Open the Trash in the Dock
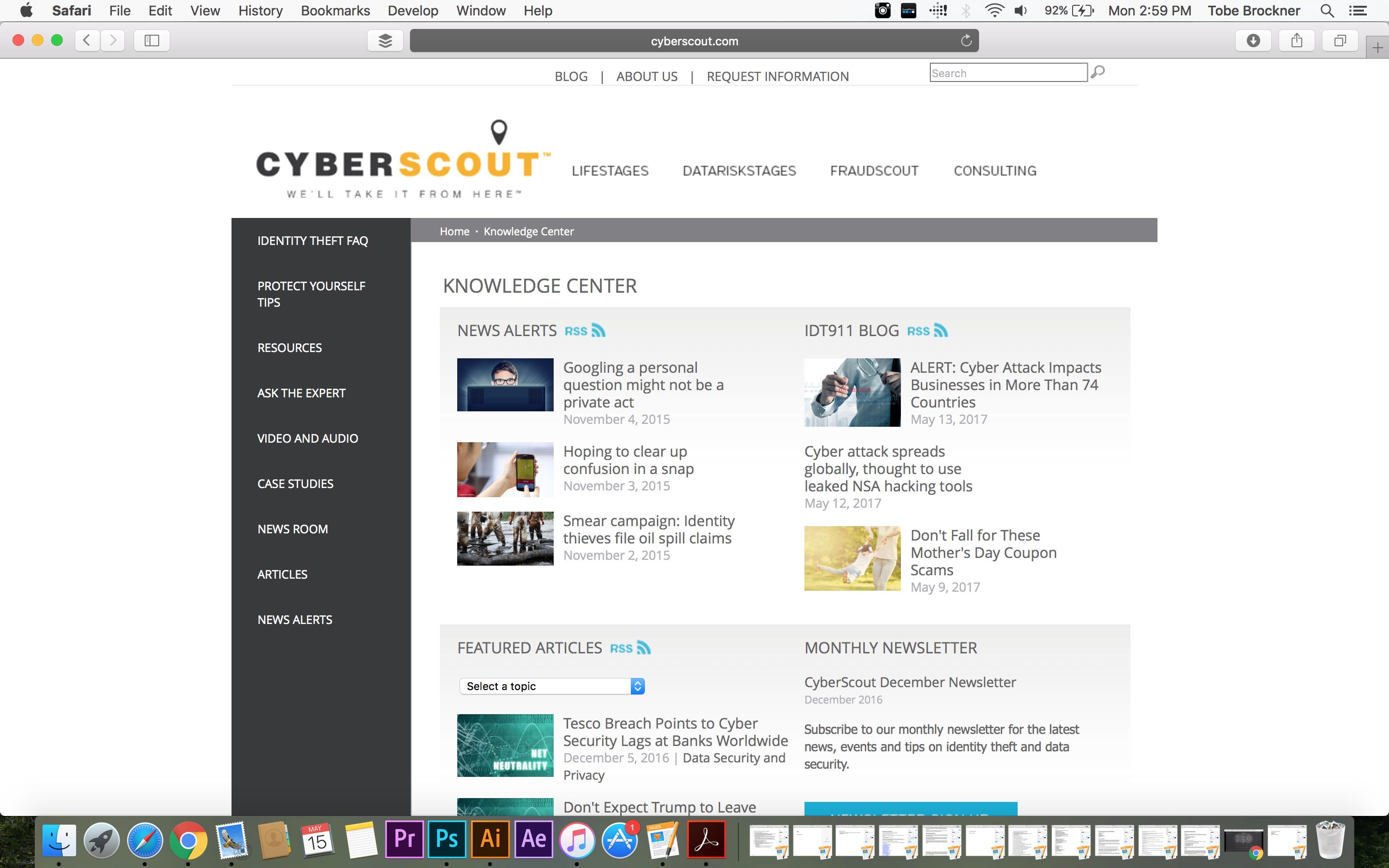Viewport: 1389px width, 868px height. point(1330,839)
